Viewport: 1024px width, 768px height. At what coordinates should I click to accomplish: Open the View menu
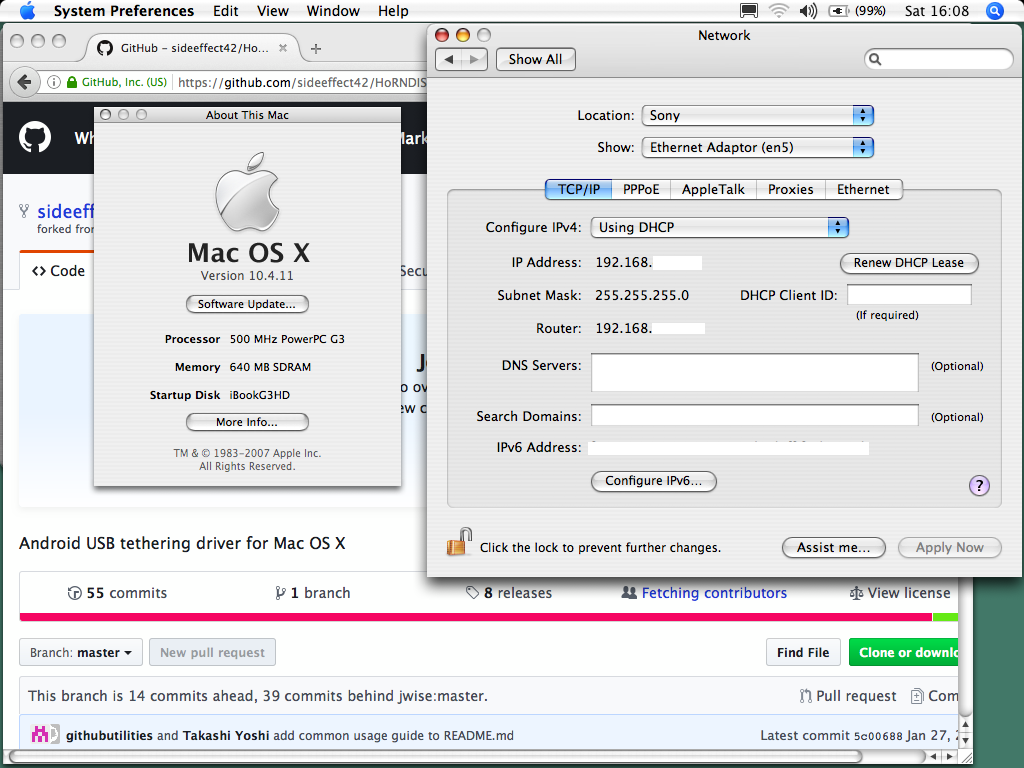[272, 11]
